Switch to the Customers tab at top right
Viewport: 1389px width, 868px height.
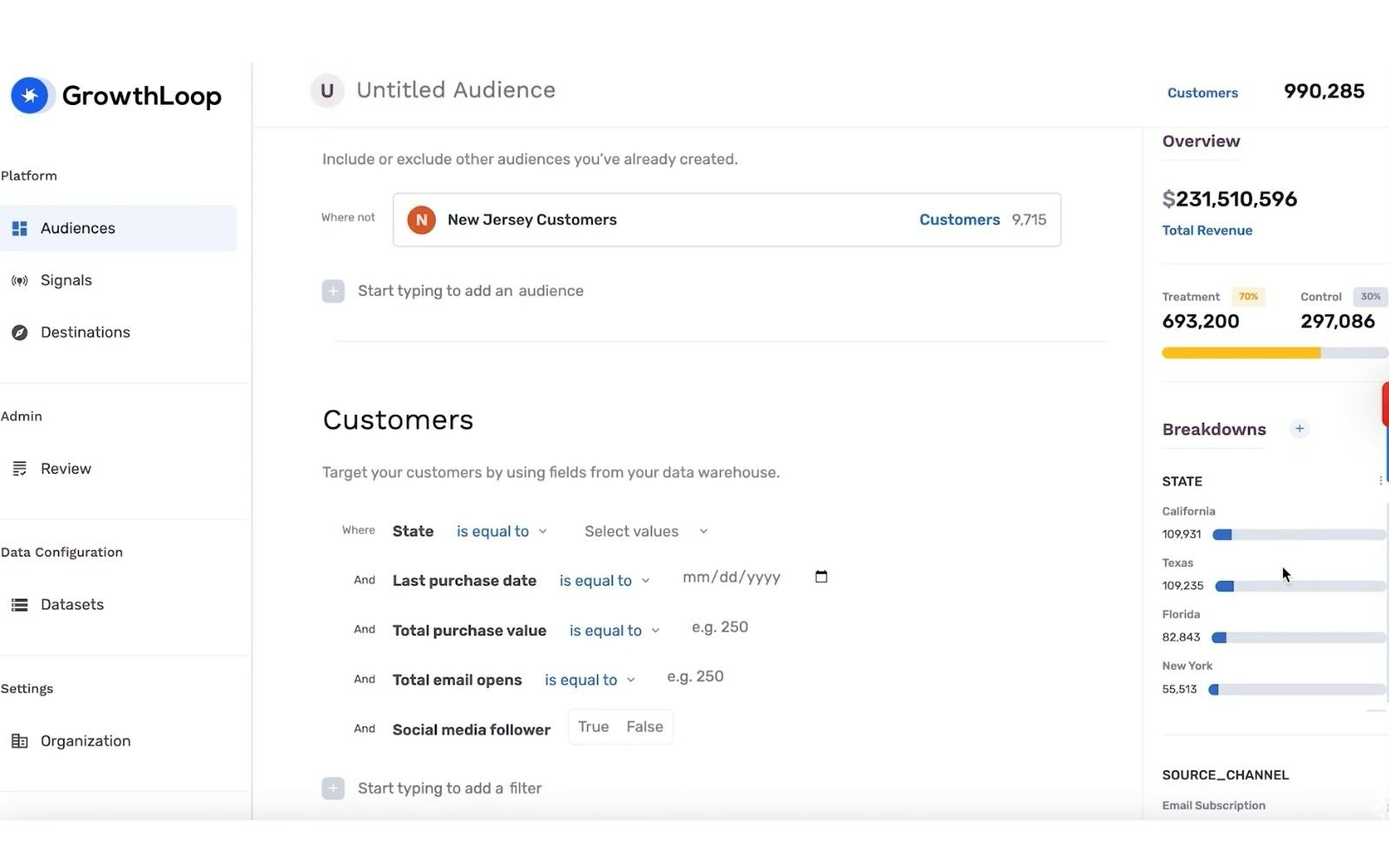coord(1202,93)
